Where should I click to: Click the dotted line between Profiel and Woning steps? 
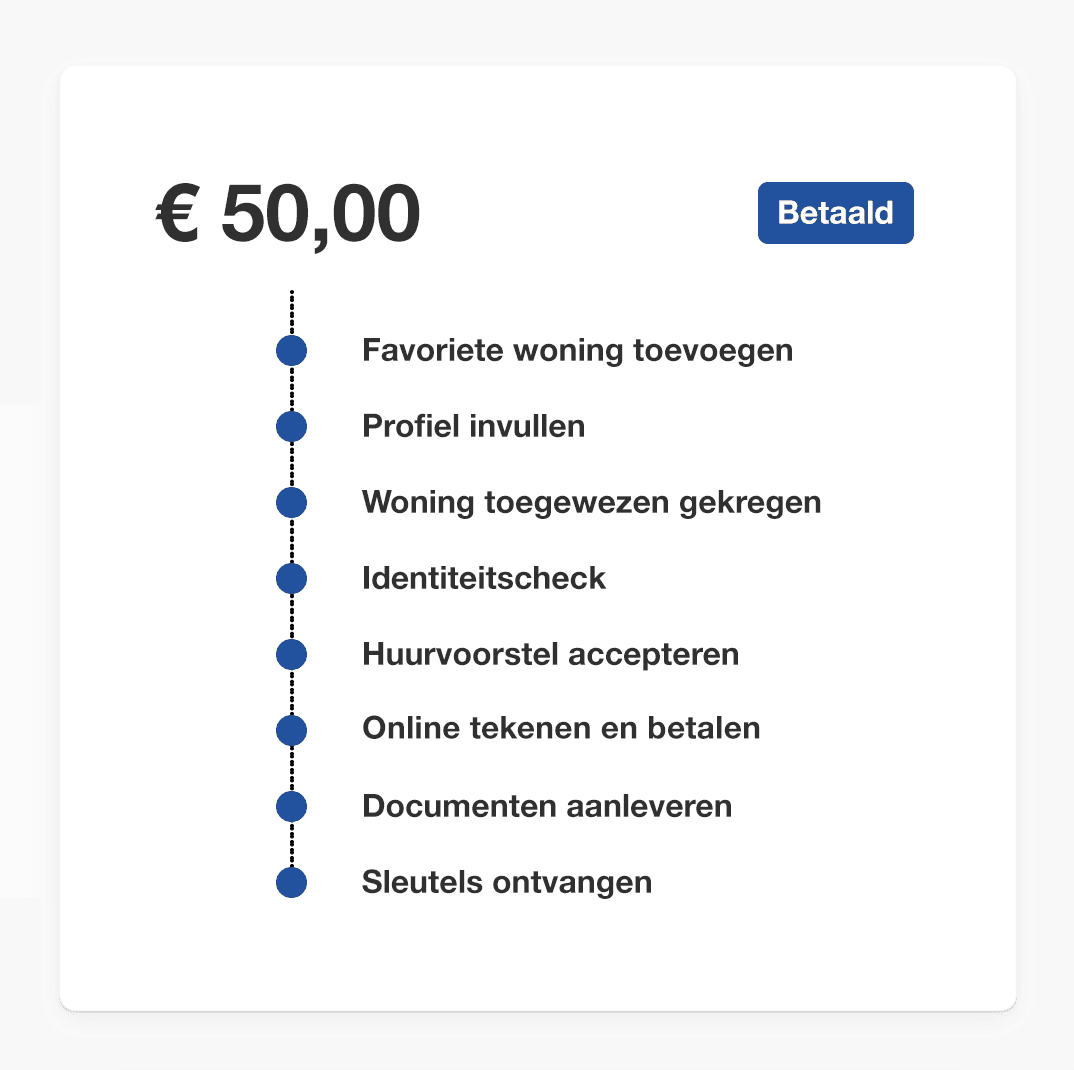pos(291,465)
